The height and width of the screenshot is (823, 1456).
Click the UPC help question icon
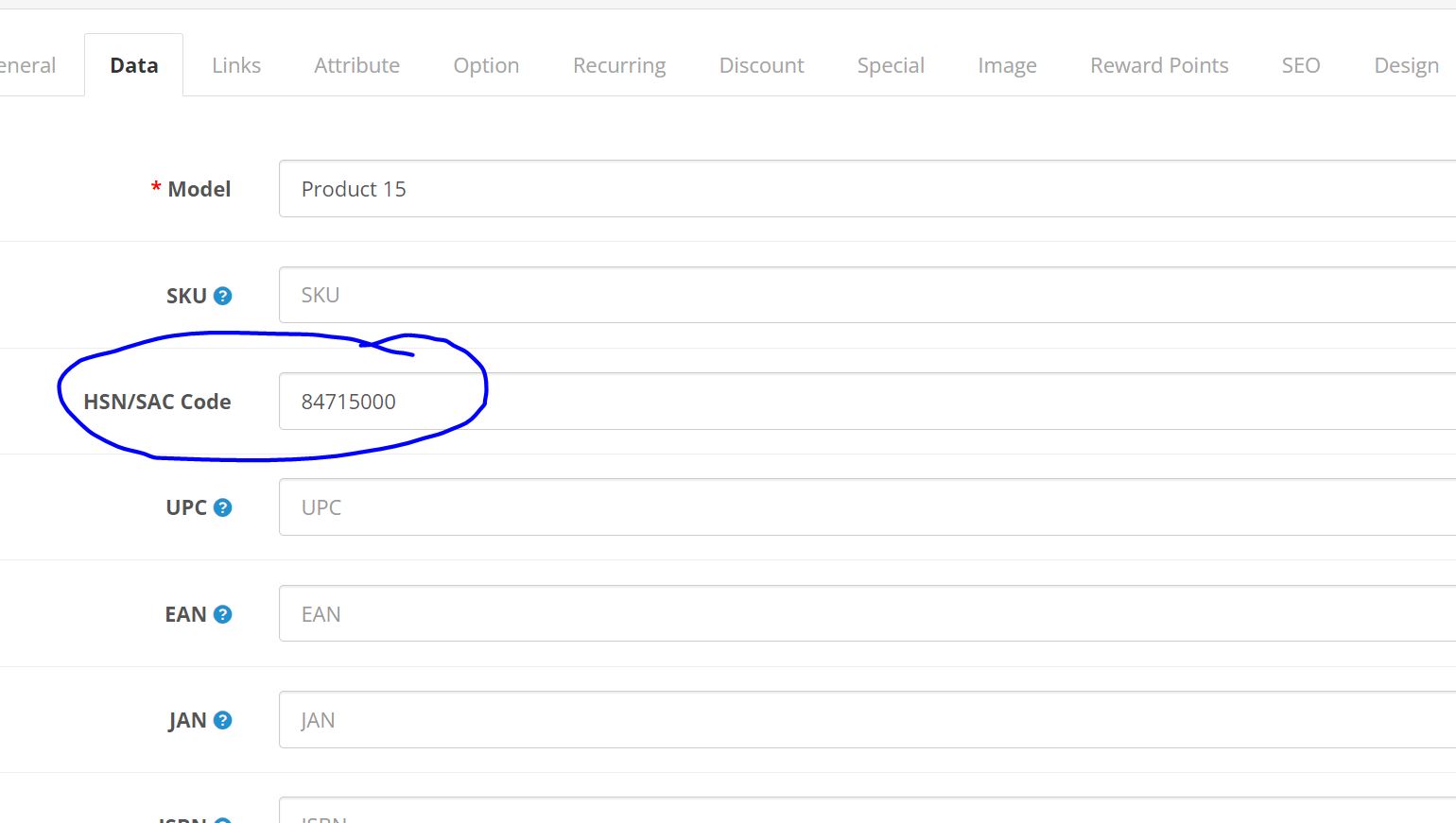point(223,507)
